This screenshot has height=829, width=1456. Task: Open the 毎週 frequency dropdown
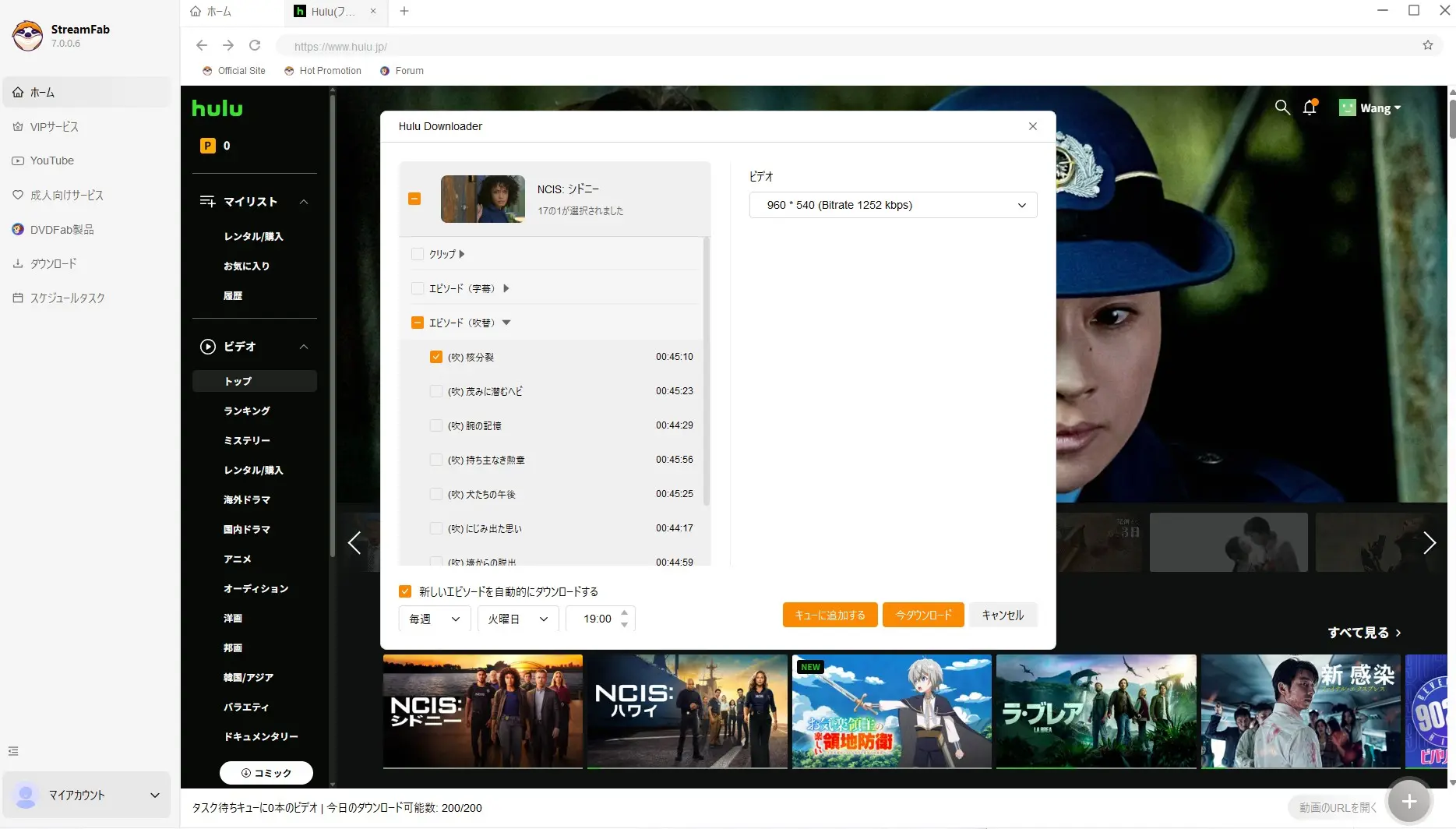click(x=435, y=619)
